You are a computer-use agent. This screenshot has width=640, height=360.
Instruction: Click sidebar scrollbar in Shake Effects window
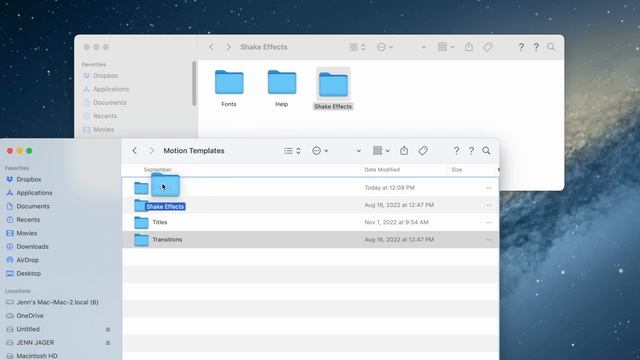point(194,84)
